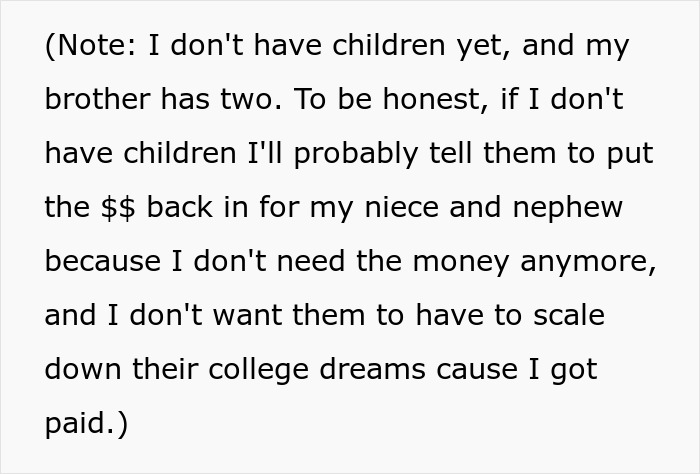Click the word "college" in the text
700x474 pixels.
click(258, 370)
